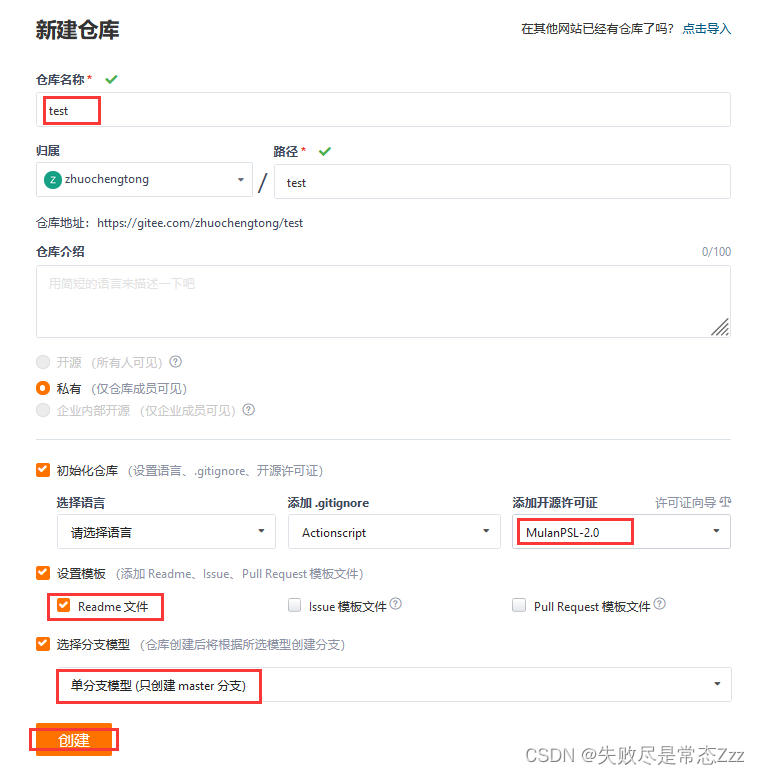Click help icon beside 企业内部开源 option
The image size is (760, 775).
tap(249, 410)
